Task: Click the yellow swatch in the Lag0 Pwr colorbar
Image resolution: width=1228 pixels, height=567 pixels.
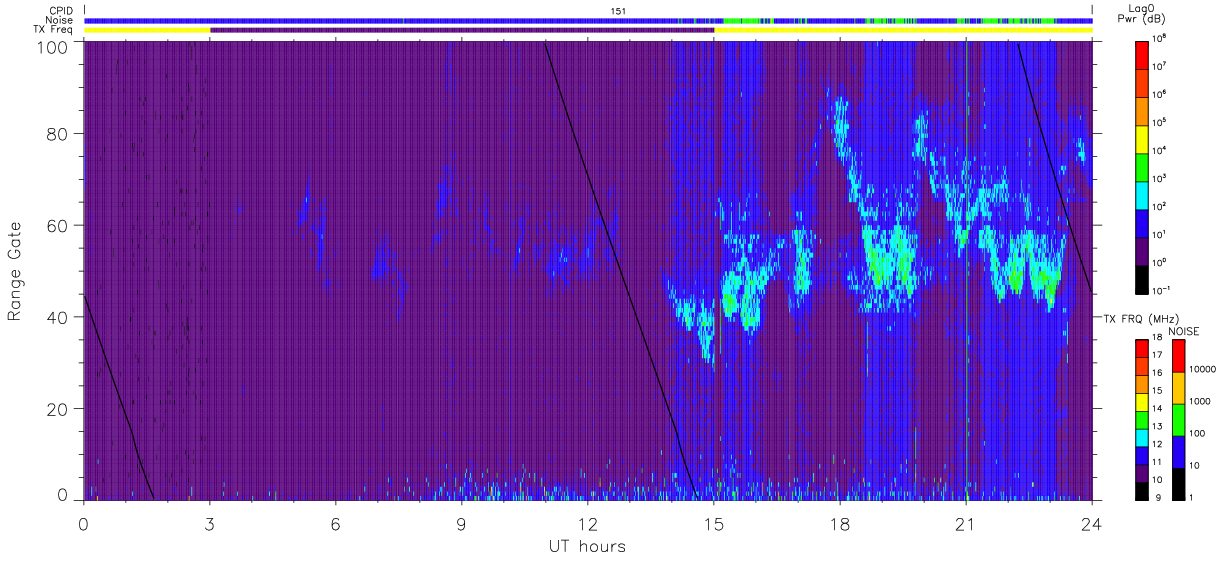Action: [x=1141, y=139]
